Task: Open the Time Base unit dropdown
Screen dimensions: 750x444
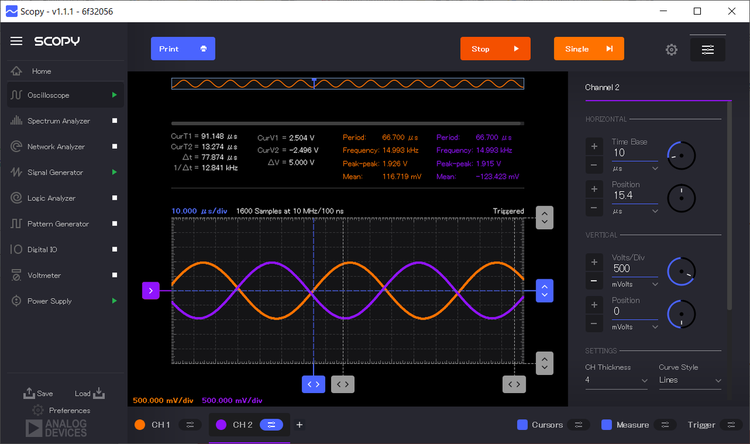Action: click(x=635, y=169)
